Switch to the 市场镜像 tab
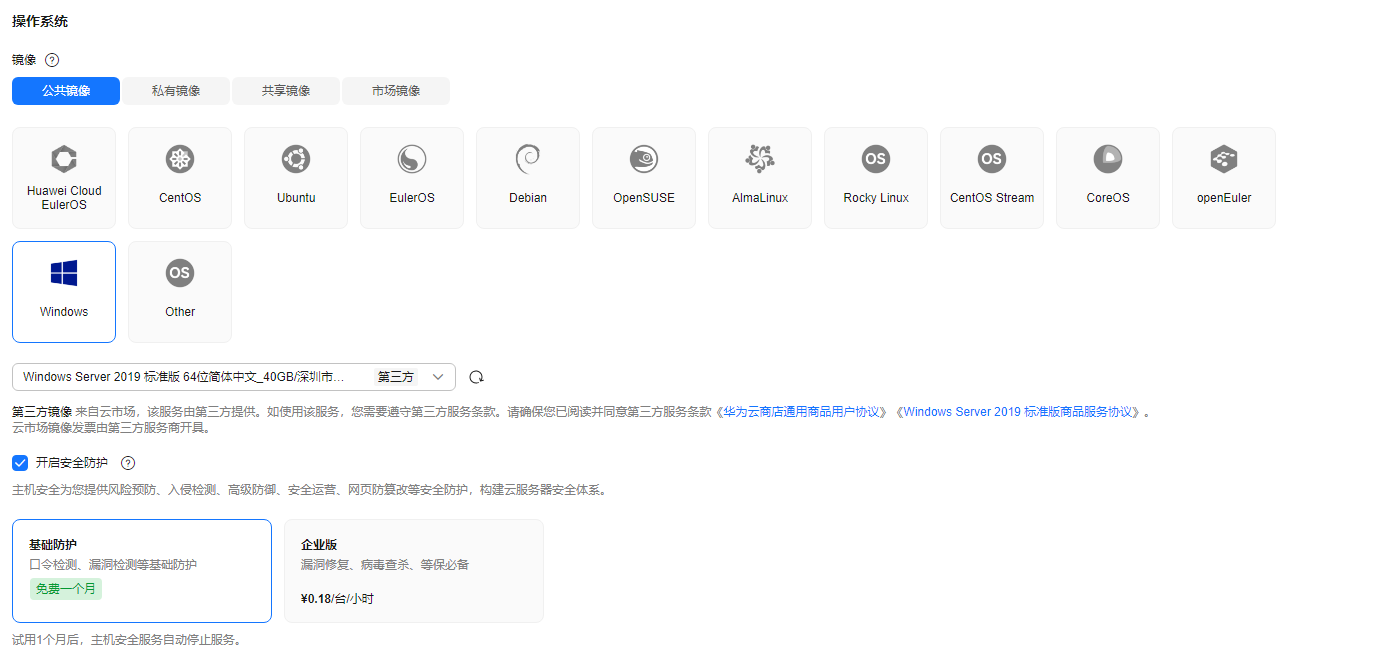The image size is (1384, 664). click(396, 91)
